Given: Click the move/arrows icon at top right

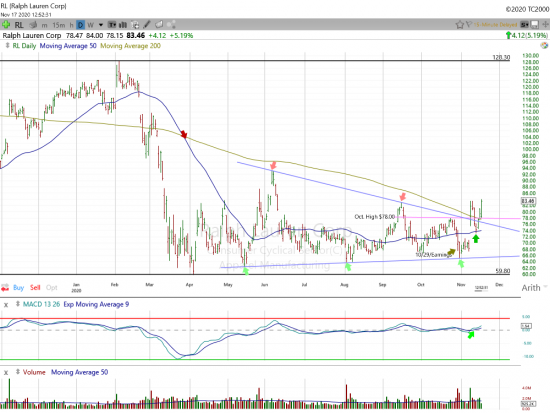Looking at the screenshot, I should point(545,25).
